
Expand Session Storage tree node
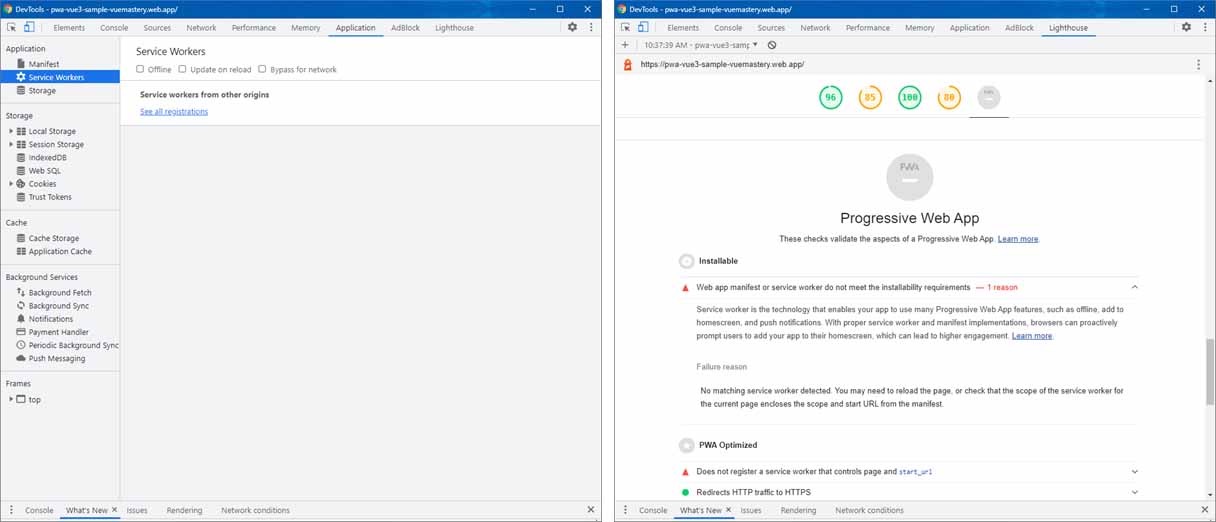(11, 144)
